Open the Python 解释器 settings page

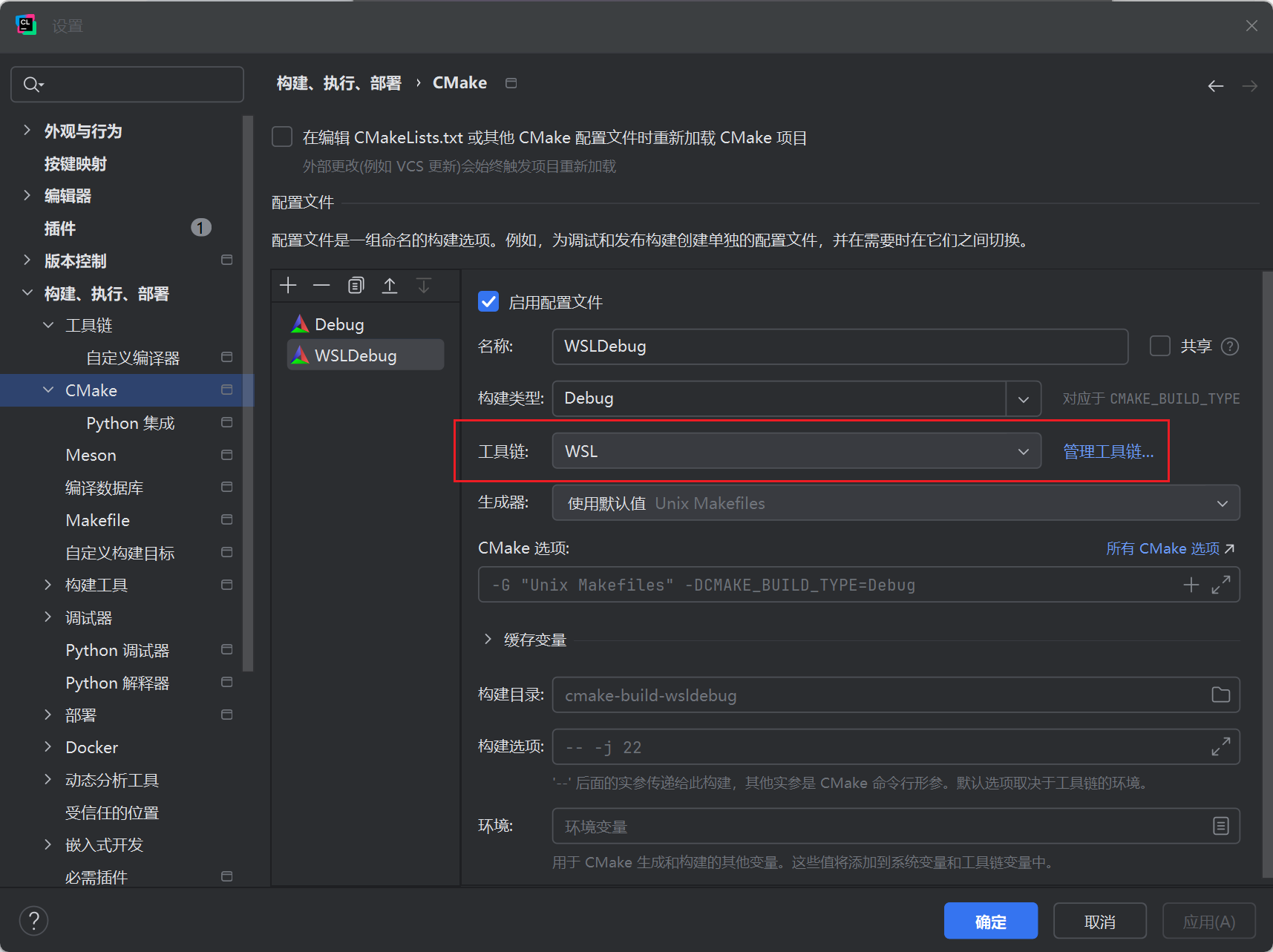coord(117,683)
